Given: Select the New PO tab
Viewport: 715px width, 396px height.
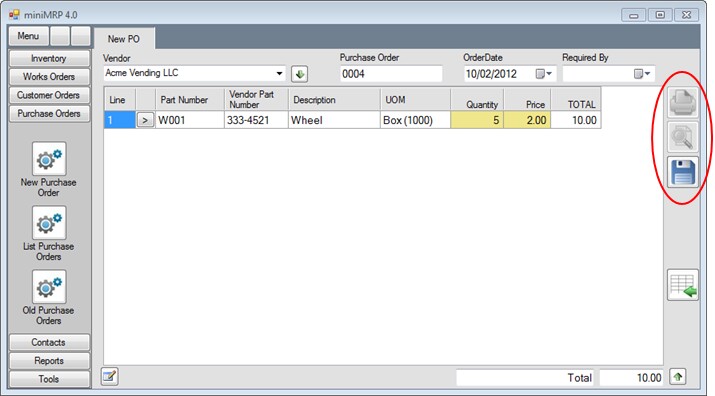Looking at the screenshot, I should tap(124, 39).
